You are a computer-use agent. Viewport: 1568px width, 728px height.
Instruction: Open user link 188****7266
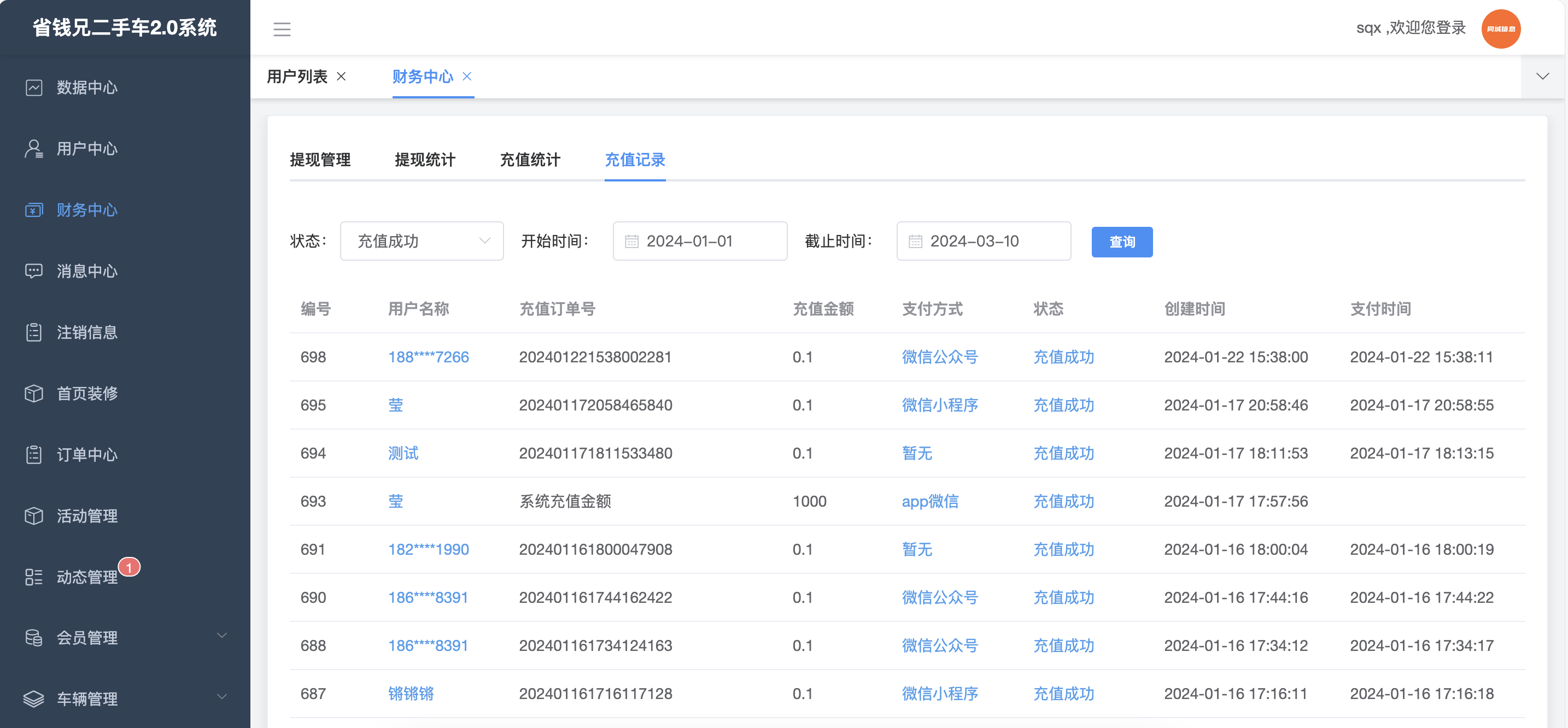tap(428, 357)
